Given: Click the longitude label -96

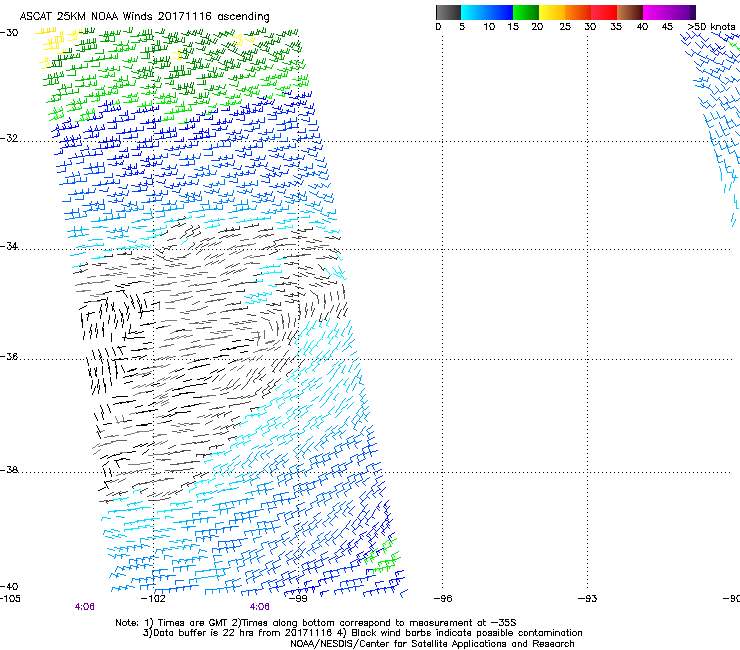Looking at the screenshot, I should (443, 599).
